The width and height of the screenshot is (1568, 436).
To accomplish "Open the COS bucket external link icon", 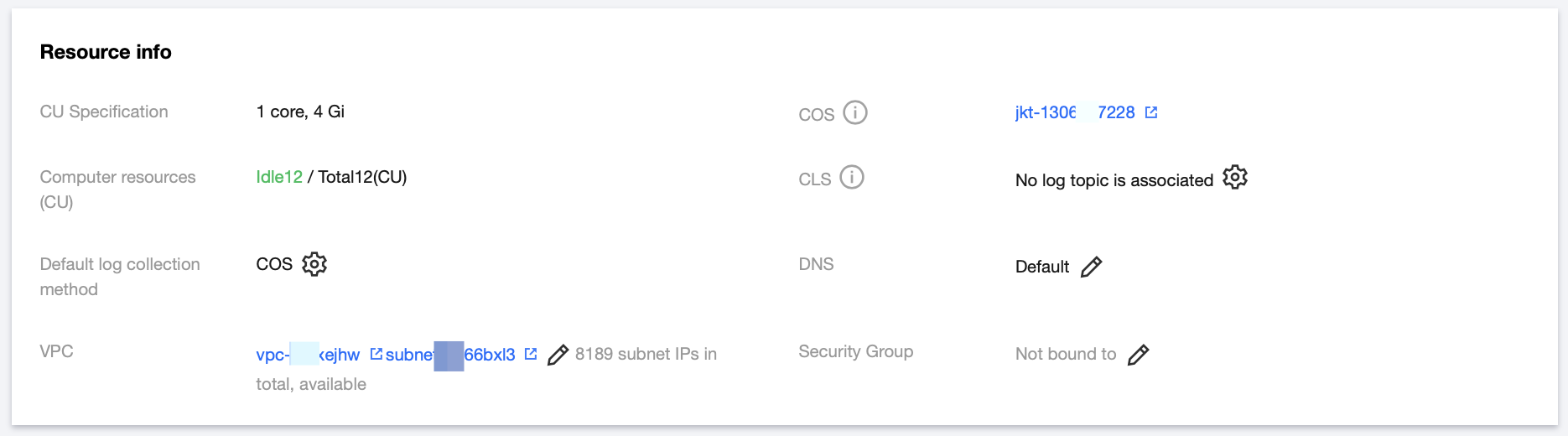I will coord(1151,112).
